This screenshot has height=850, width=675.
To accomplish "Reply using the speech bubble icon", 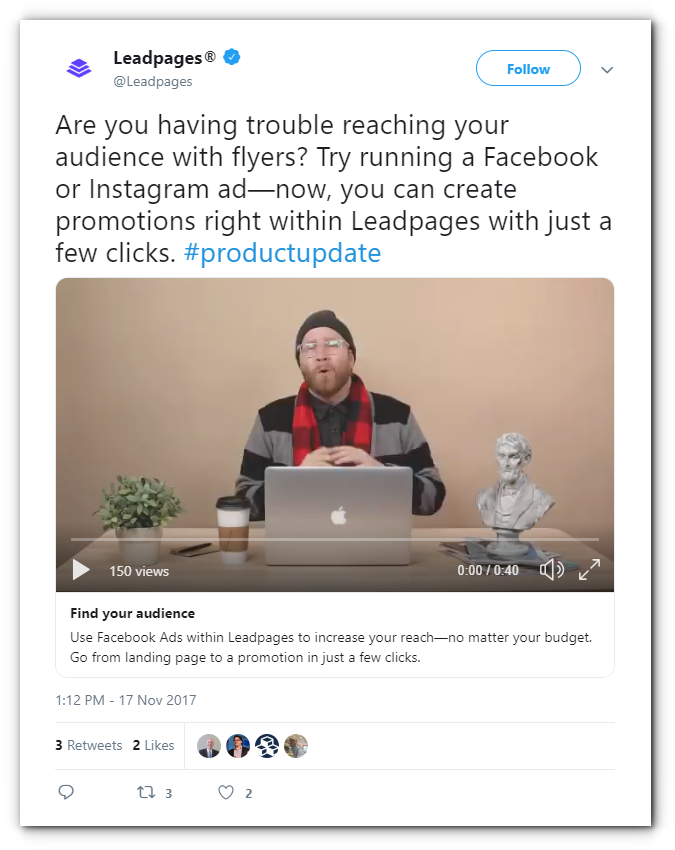I will [x=66, y=792].
